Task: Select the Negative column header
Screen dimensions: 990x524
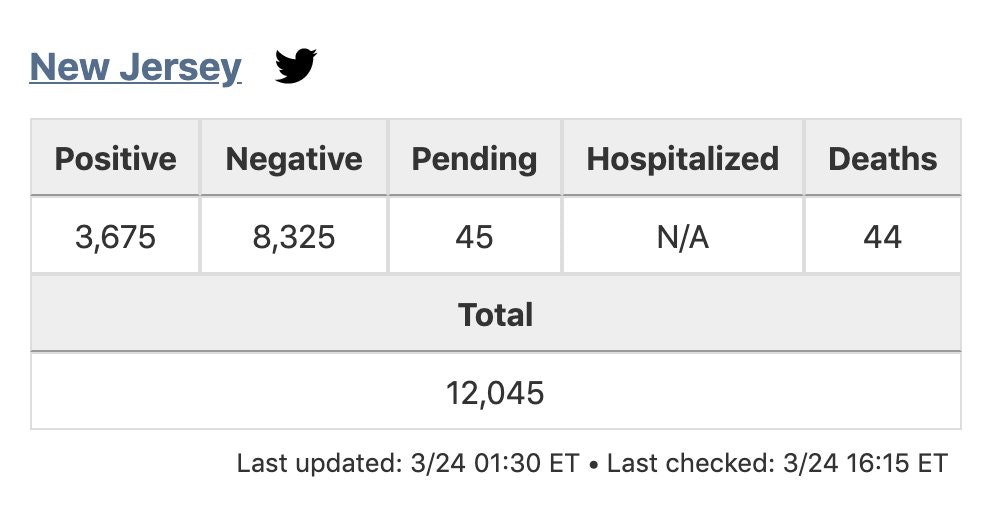Action: 294,158
